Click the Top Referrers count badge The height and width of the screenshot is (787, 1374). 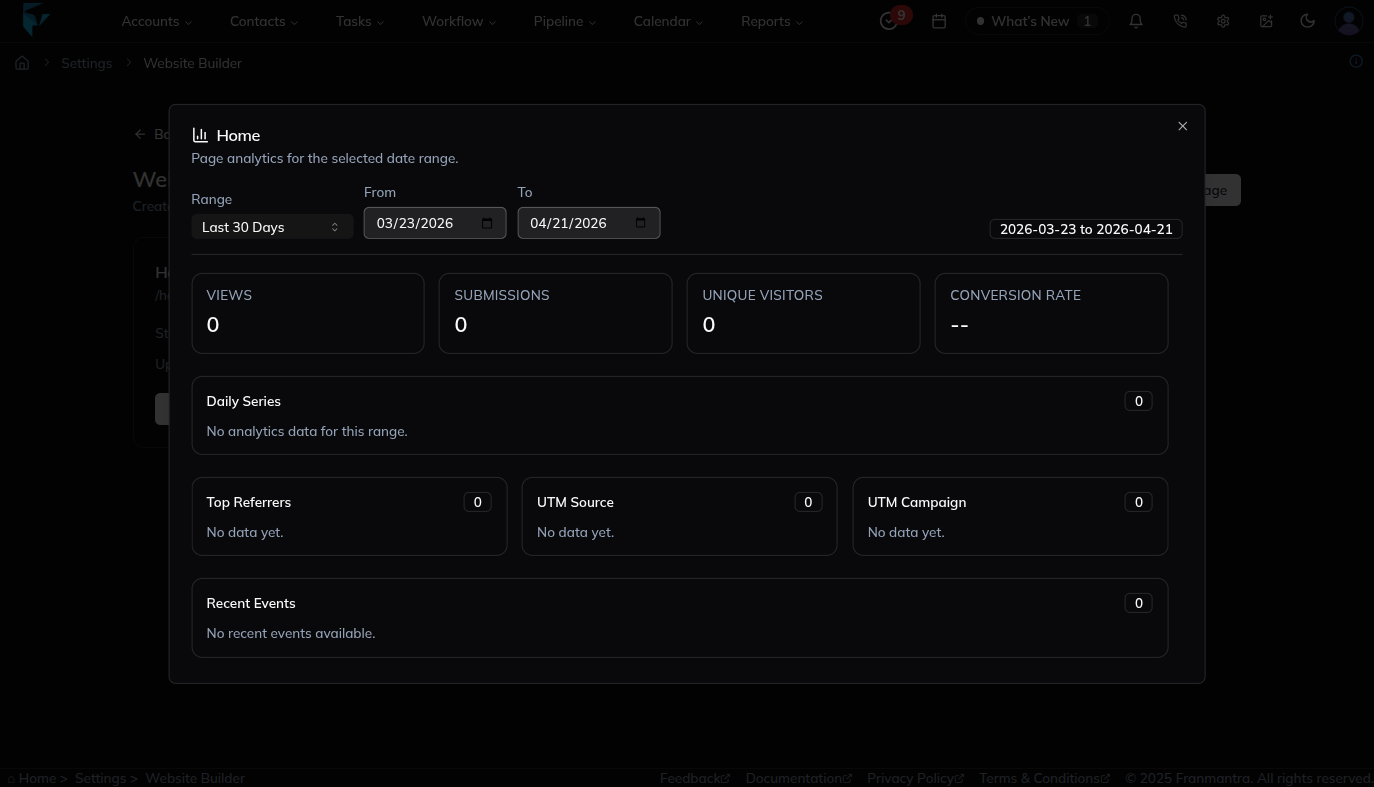click(477, 502)
